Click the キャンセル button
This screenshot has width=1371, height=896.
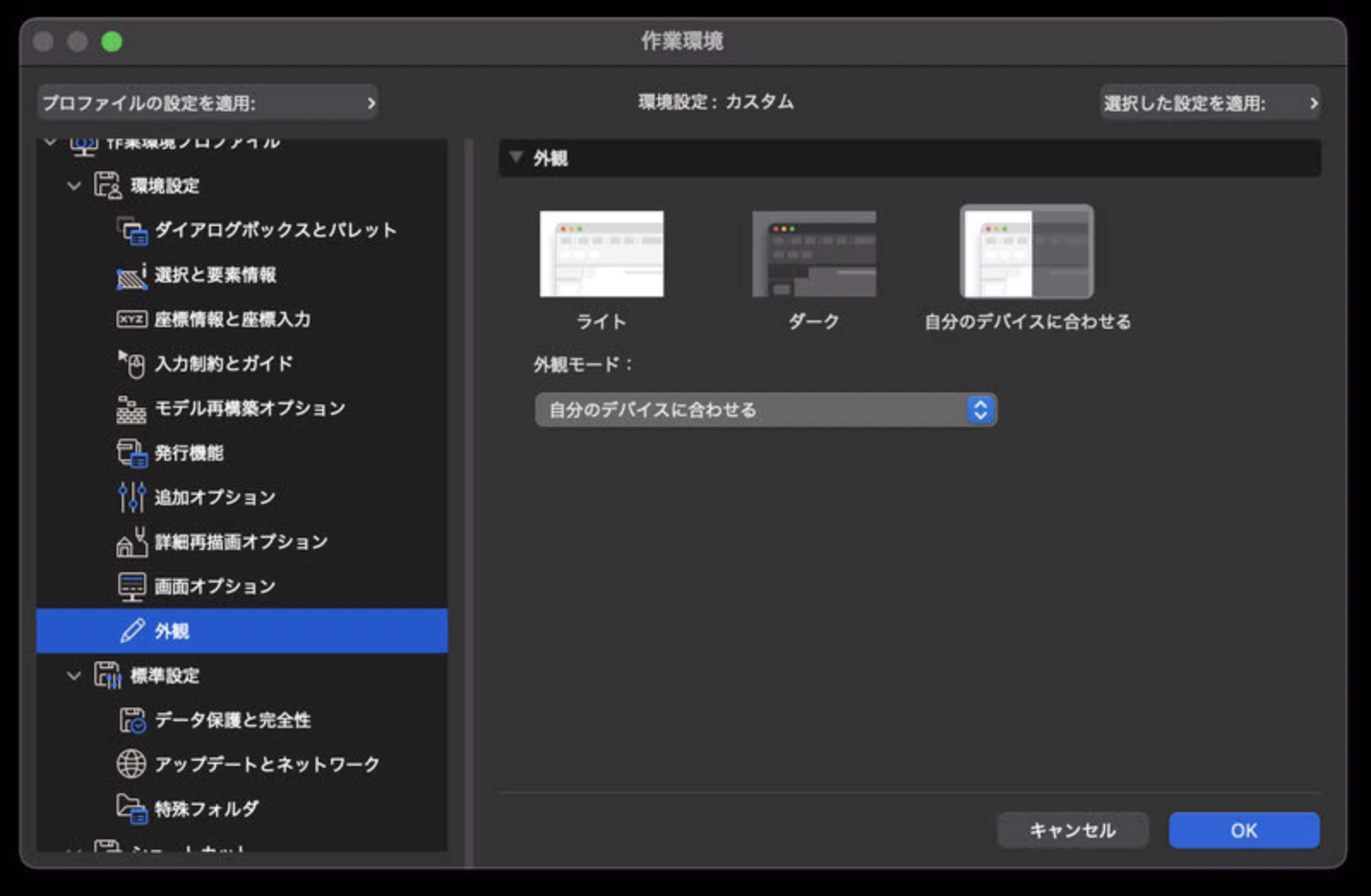[1073, 830]
